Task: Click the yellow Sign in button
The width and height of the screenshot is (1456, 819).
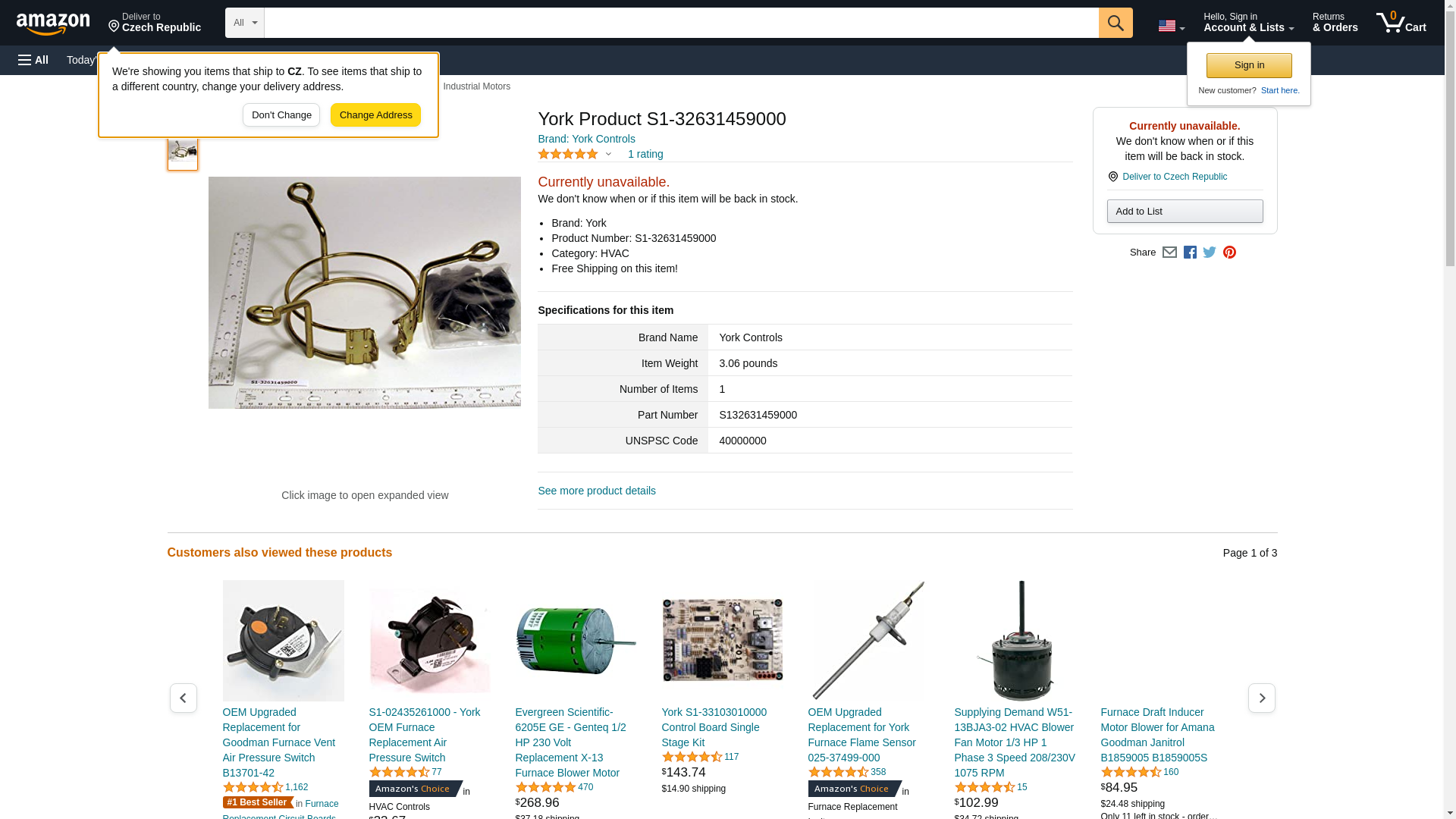Action: coord(1249,65)
